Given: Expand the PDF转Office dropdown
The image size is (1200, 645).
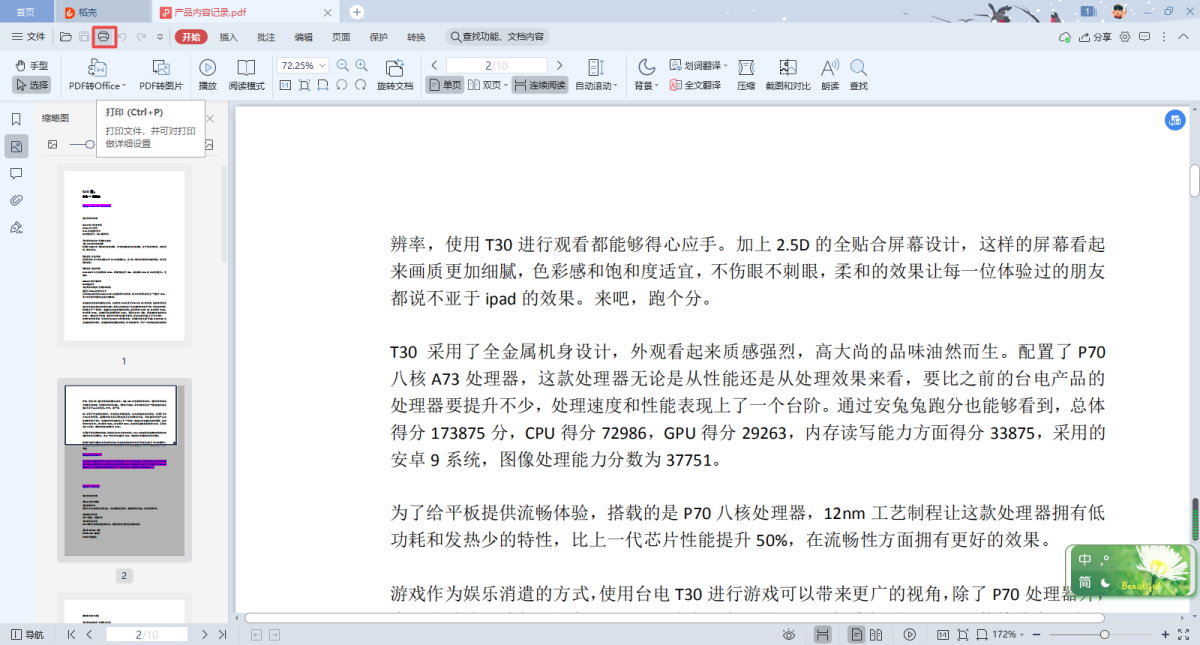Looking at the screenshot, I should pyautogui.click(x=98, y=86).
